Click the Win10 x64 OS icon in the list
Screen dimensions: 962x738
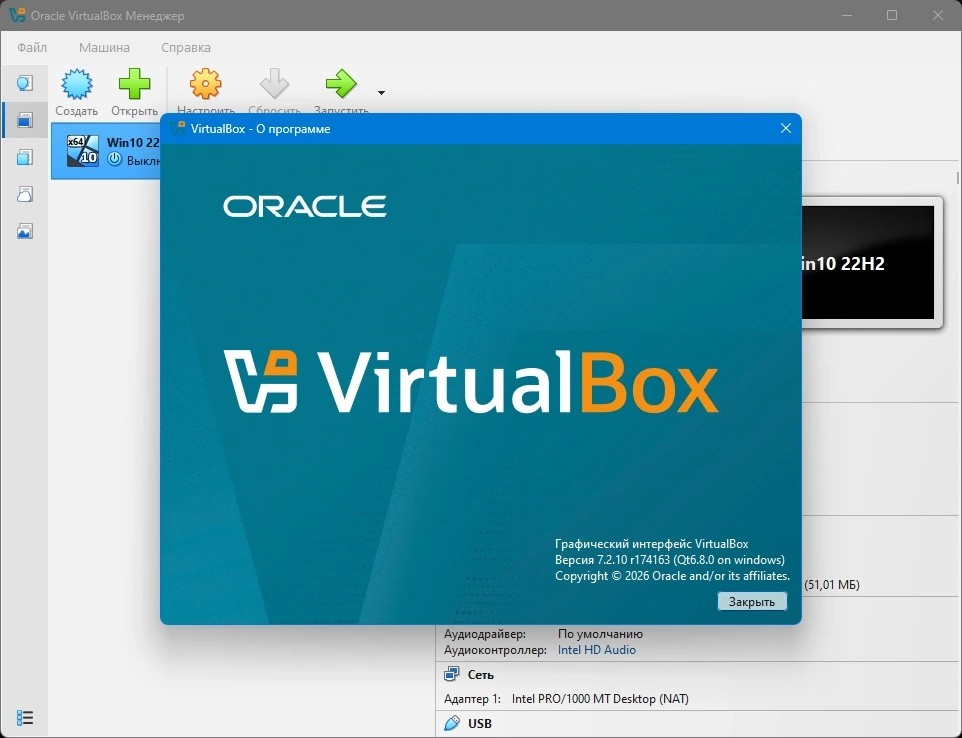point(82,151)
